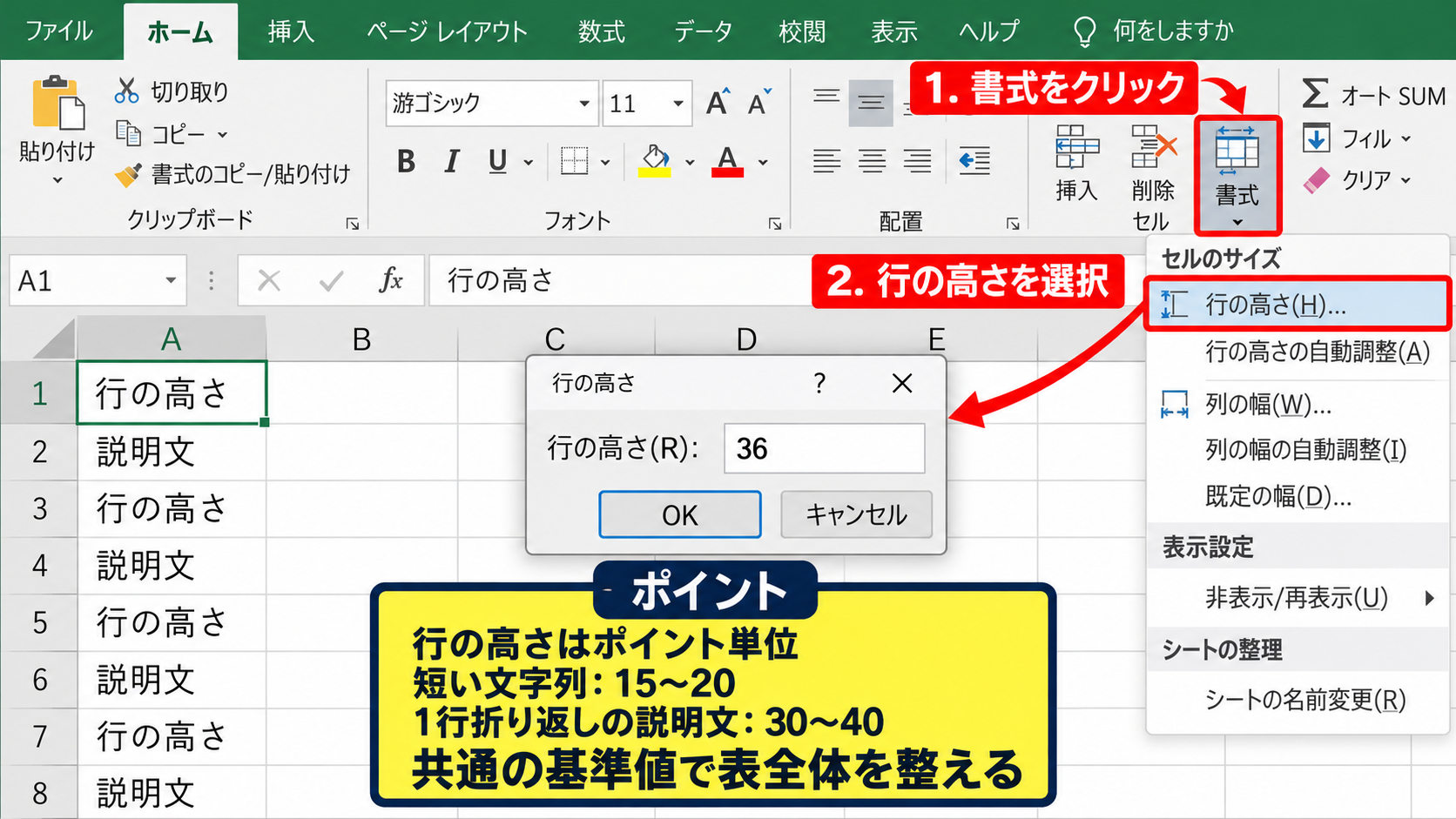Screen dimensions: 1456x819
Task: Align text to the left
Action: tap(826, 161)
